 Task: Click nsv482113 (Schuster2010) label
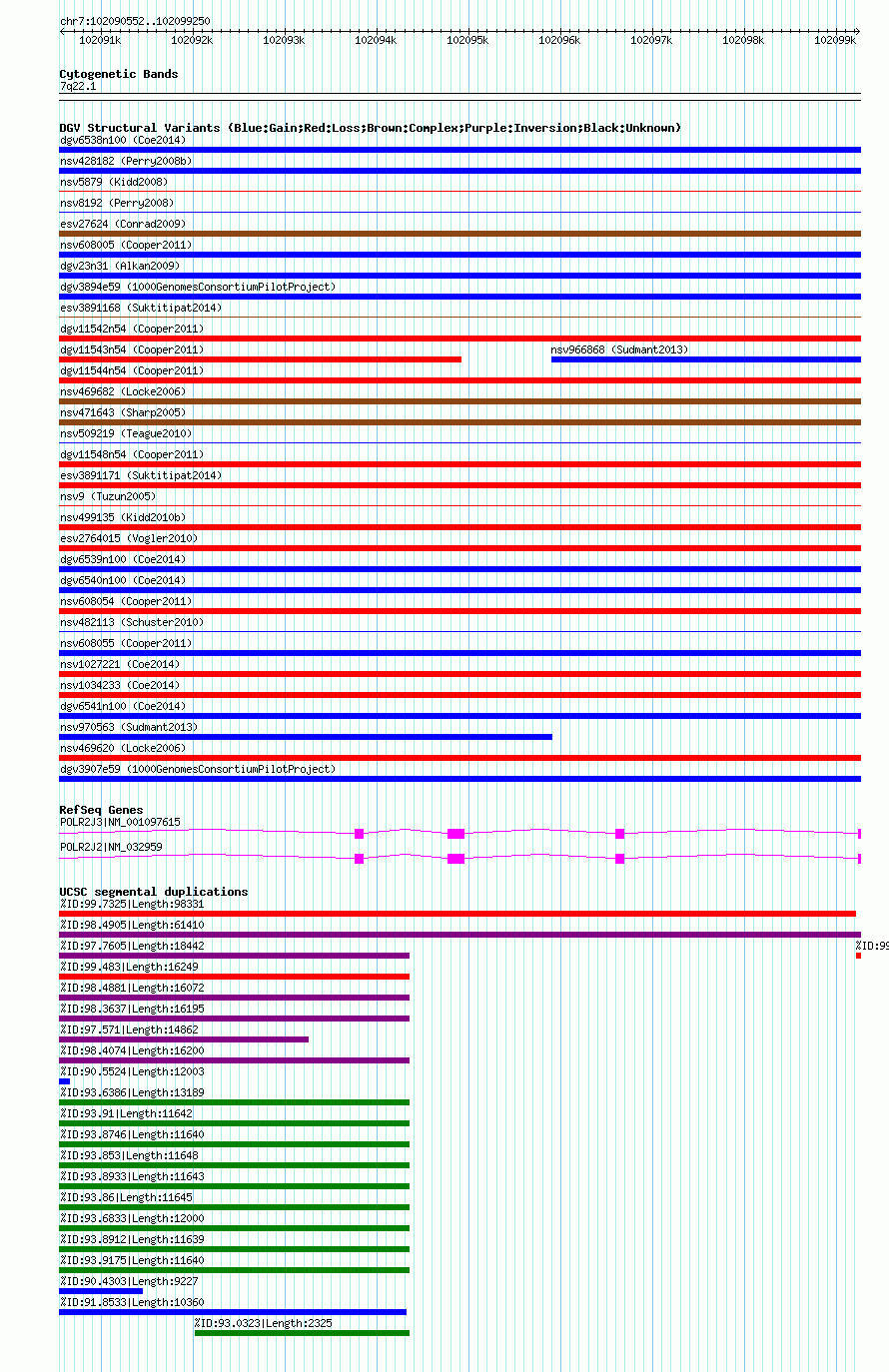[x=132, y=622]
